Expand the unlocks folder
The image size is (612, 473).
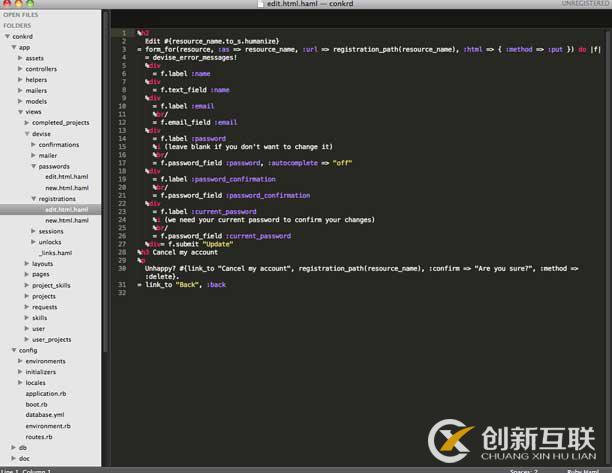[34, 242]
